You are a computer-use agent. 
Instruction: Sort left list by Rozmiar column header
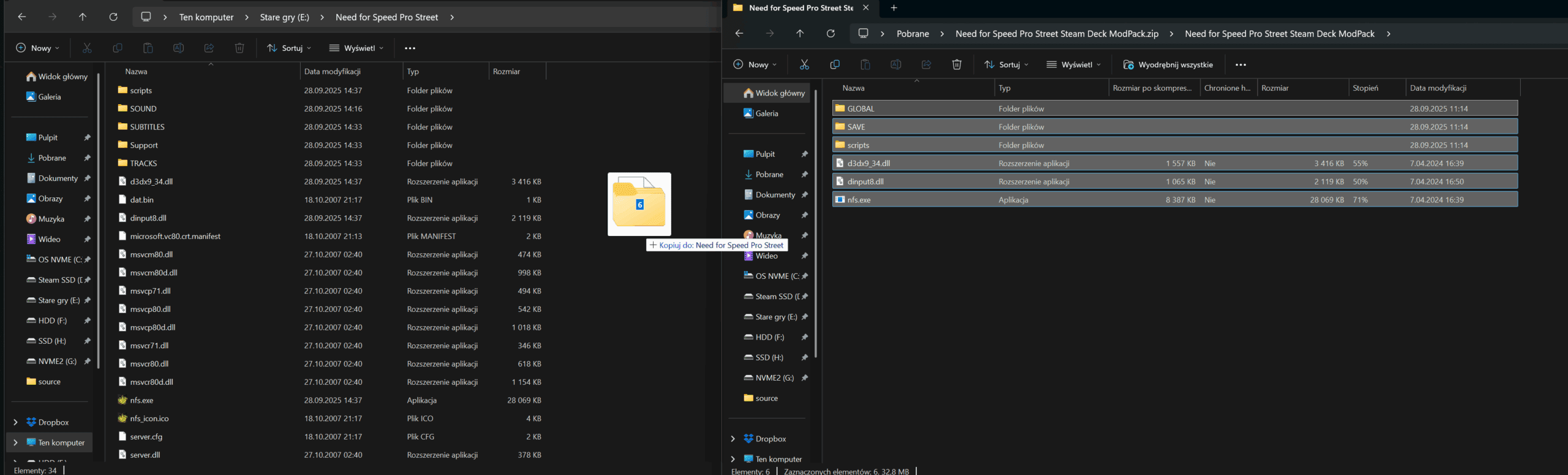507,72
